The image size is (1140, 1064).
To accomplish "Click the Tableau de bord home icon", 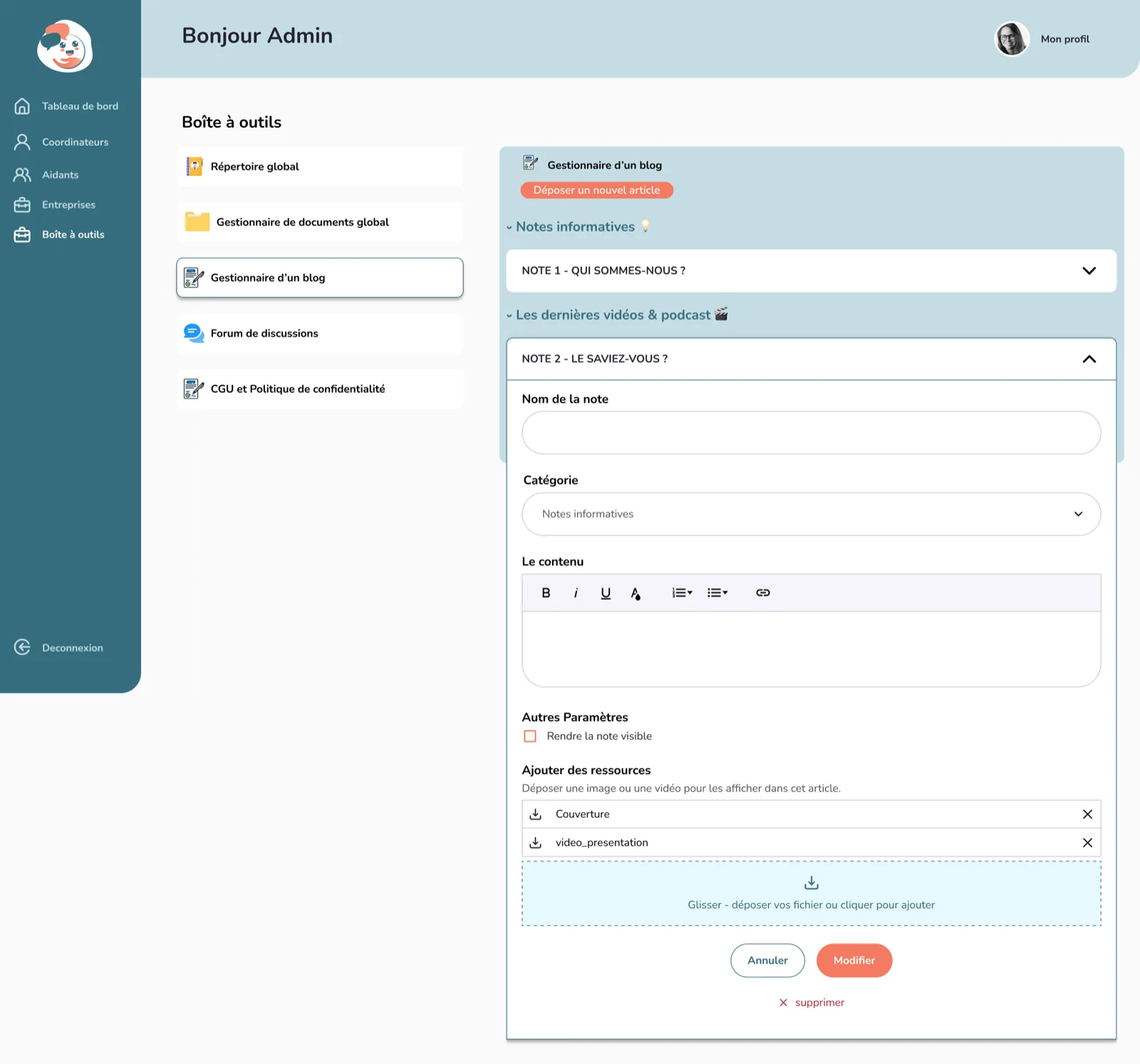I will click(x=22, y=106).
